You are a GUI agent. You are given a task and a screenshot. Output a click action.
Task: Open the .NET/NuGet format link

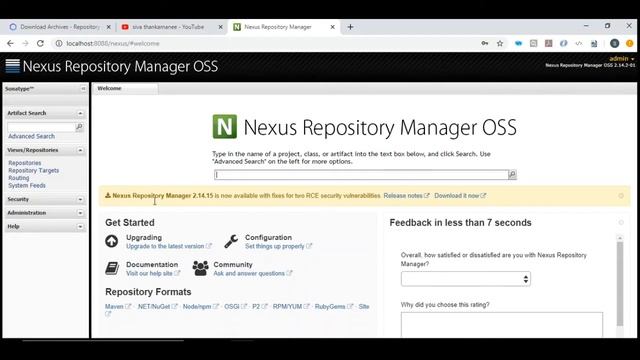(157, 307)
